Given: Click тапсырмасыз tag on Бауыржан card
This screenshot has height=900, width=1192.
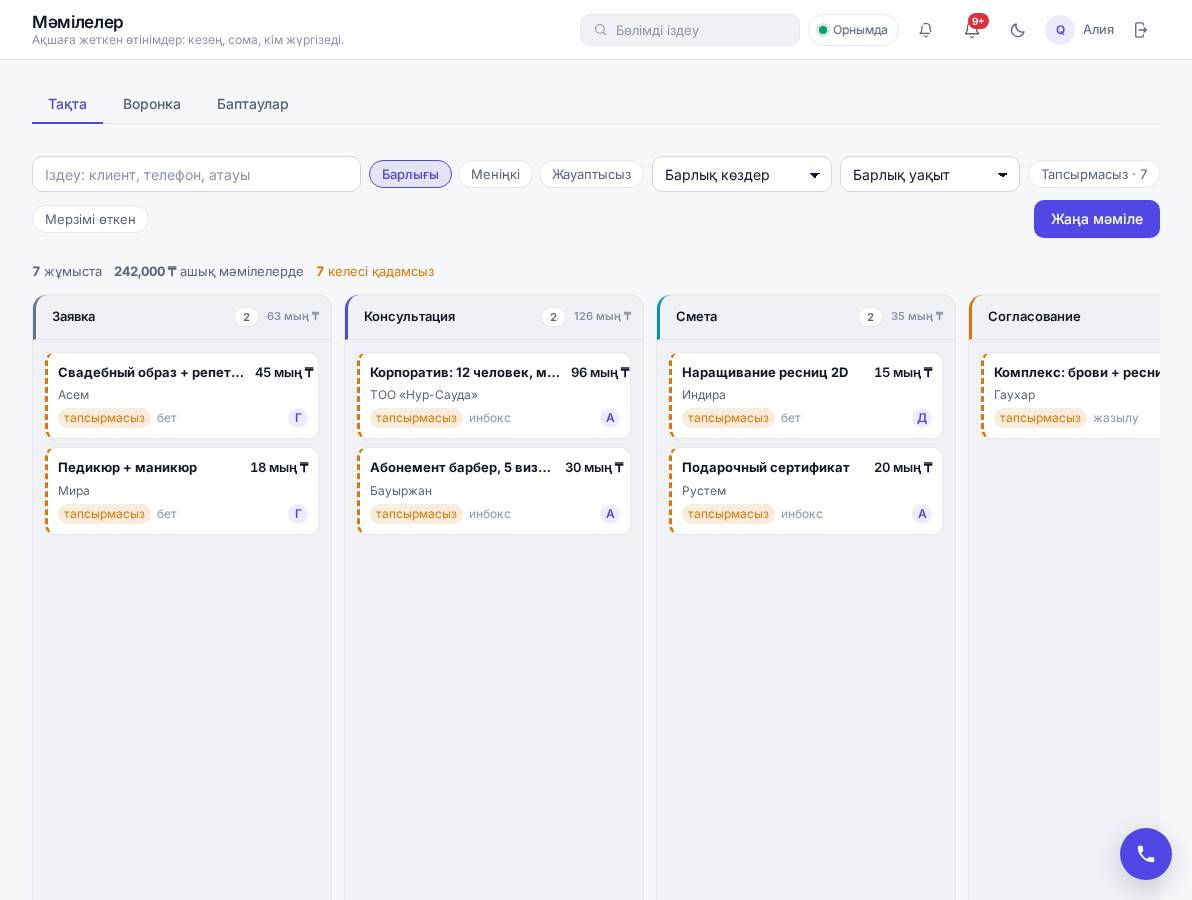Looking at the screenshot, I should pyautogui.click(x=416, y=514).
